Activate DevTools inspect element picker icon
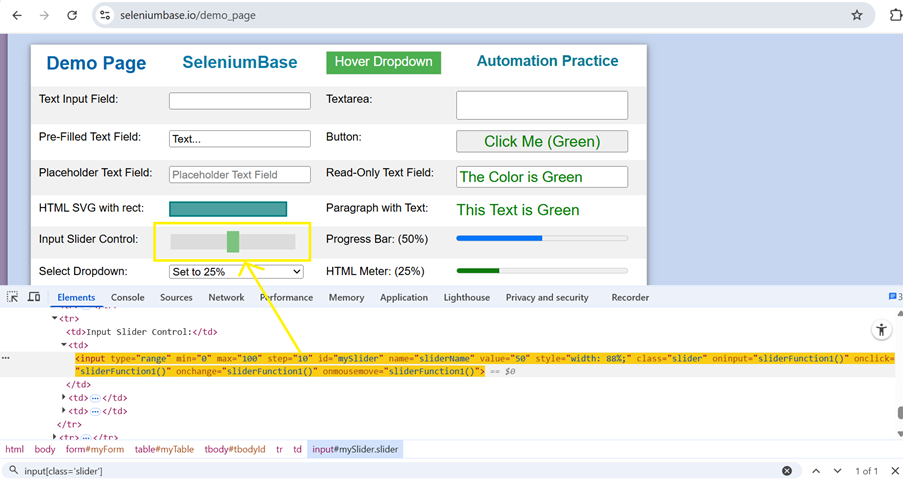The width and height of the screenshot is (903, 479). pos(12,297)
